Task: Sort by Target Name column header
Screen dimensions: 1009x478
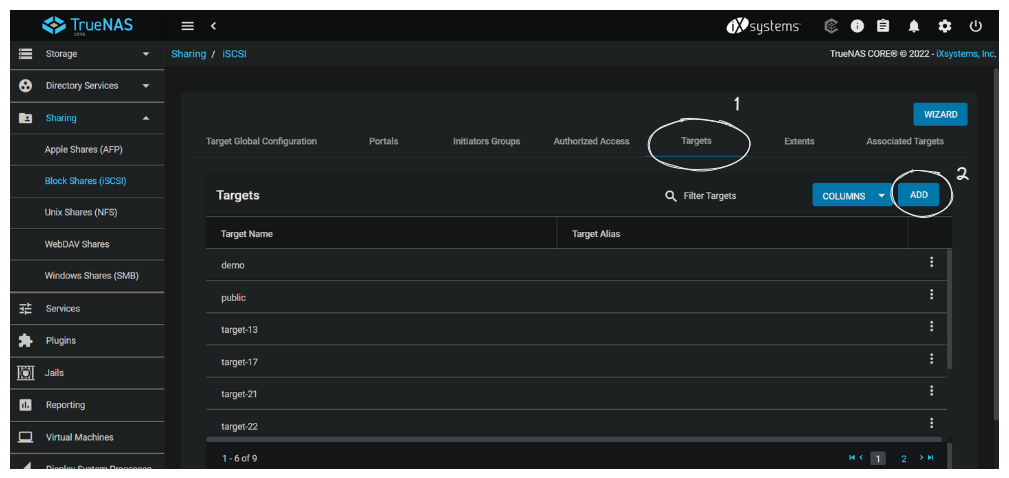Action: coord(247,234)
